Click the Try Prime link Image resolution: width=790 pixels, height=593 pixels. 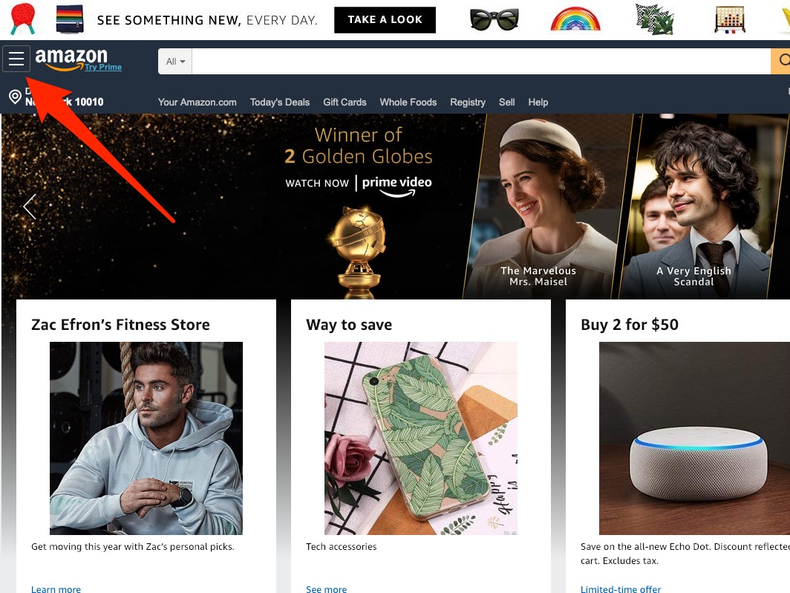coord(103,67)
